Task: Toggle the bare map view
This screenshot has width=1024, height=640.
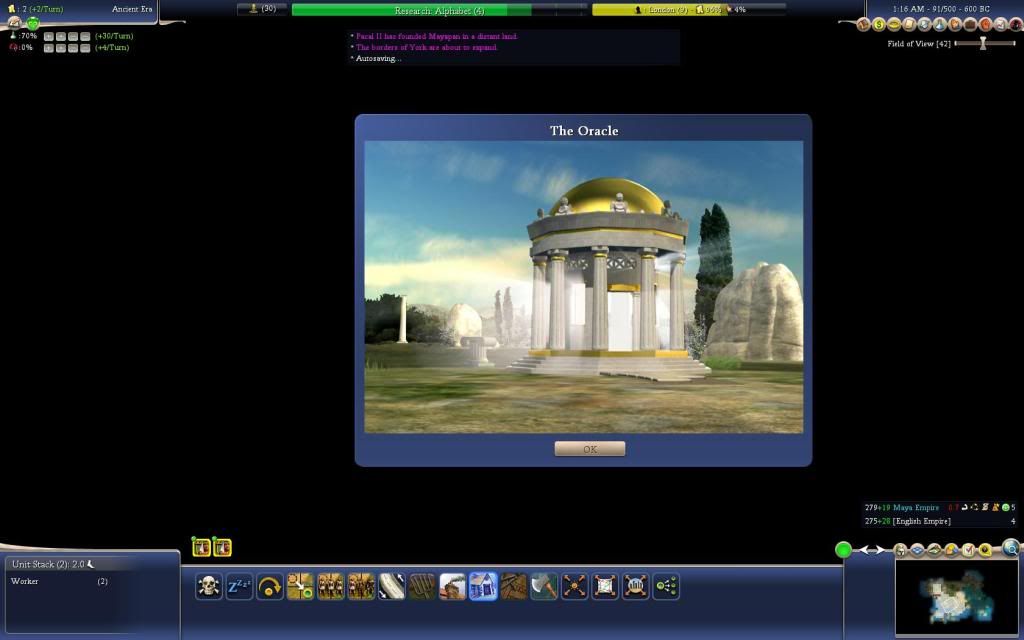Action: [x=935, y=551]
